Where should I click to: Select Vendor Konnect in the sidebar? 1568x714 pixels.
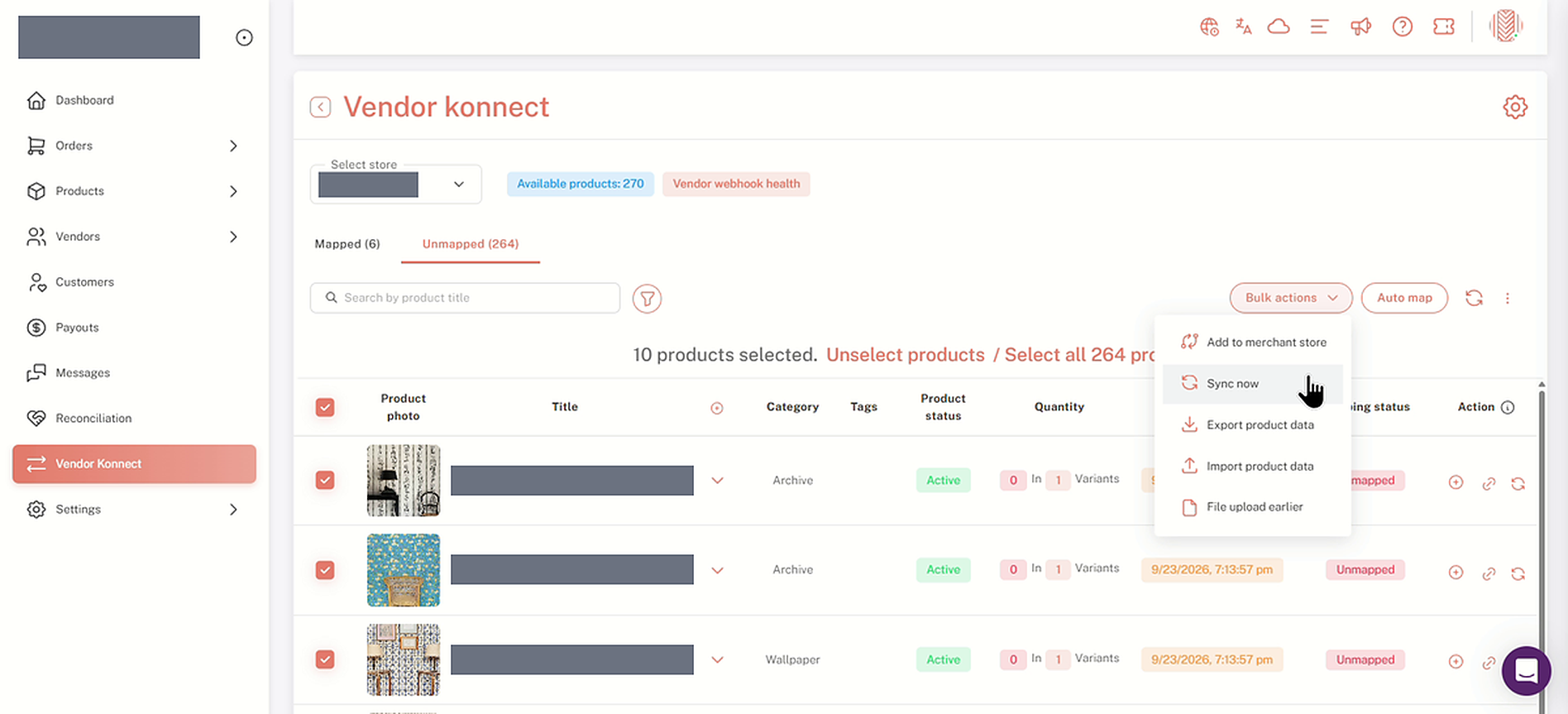pyautogui.click(x=134, y=464)
